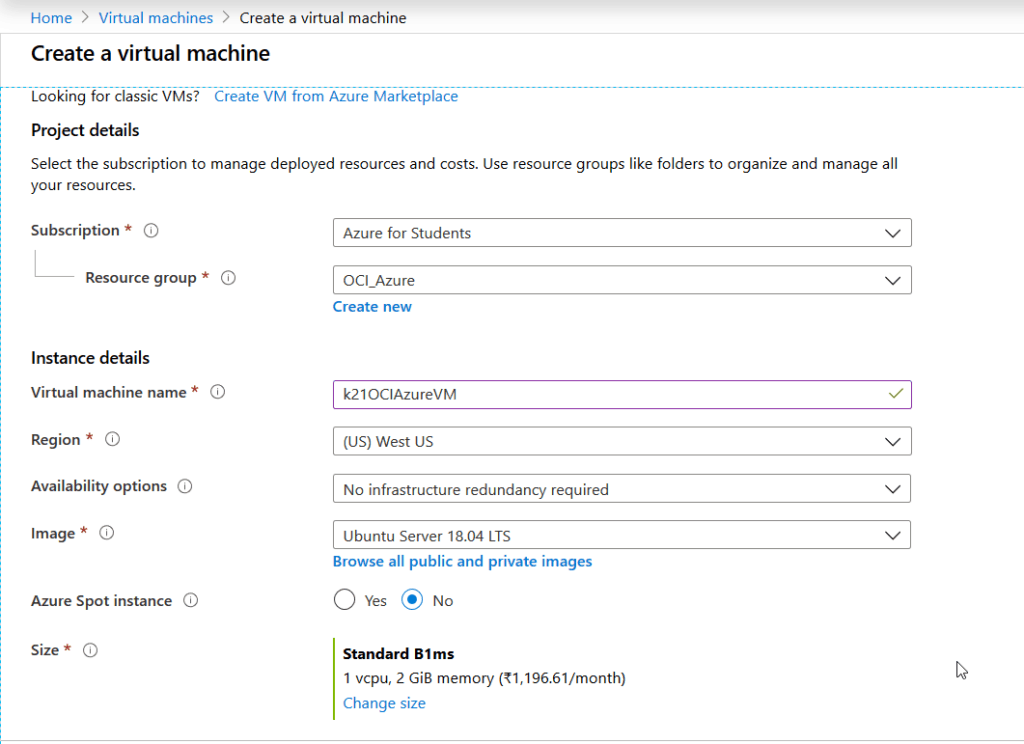This screenshot has height=744, width=1024.
Task: Click the Subscription info icon
Action: pos(151,231)
